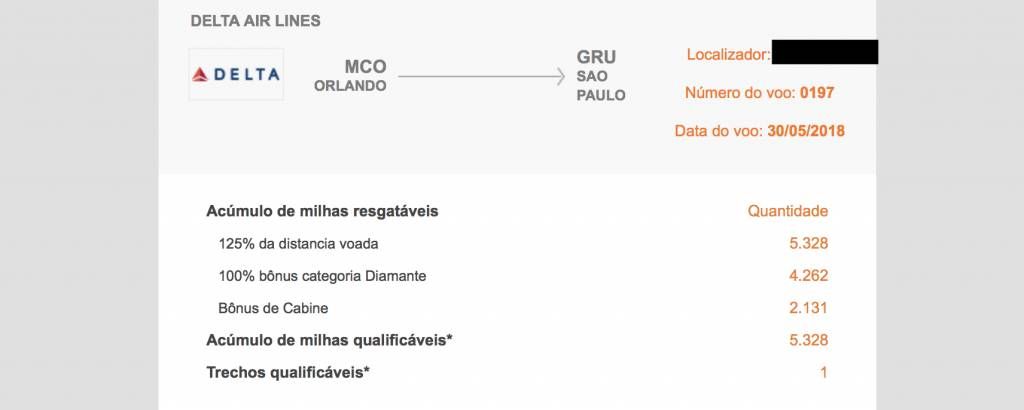Select the DELTA AIR LINES heading
This screenshot has width=1024, height=410.
(255, 21)
